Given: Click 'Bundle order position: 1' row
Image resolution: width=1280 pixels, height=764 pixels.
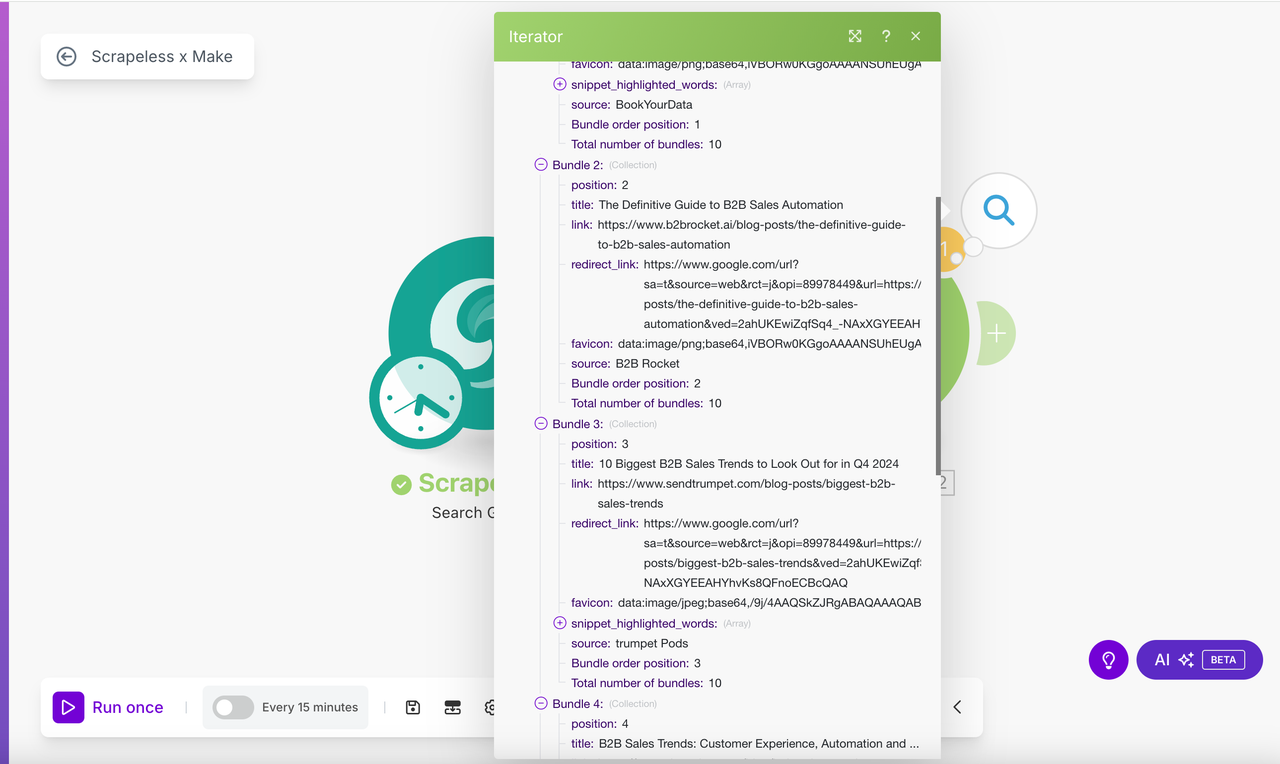Looking at the screenshot, I should pyautogui.click(x=636, y=125).
